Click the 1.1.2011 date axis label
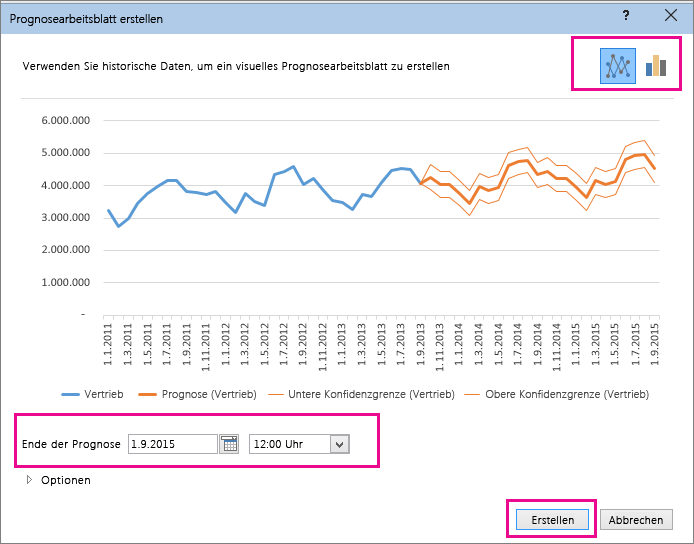This screenshot has width=694, height=544. 108,344
